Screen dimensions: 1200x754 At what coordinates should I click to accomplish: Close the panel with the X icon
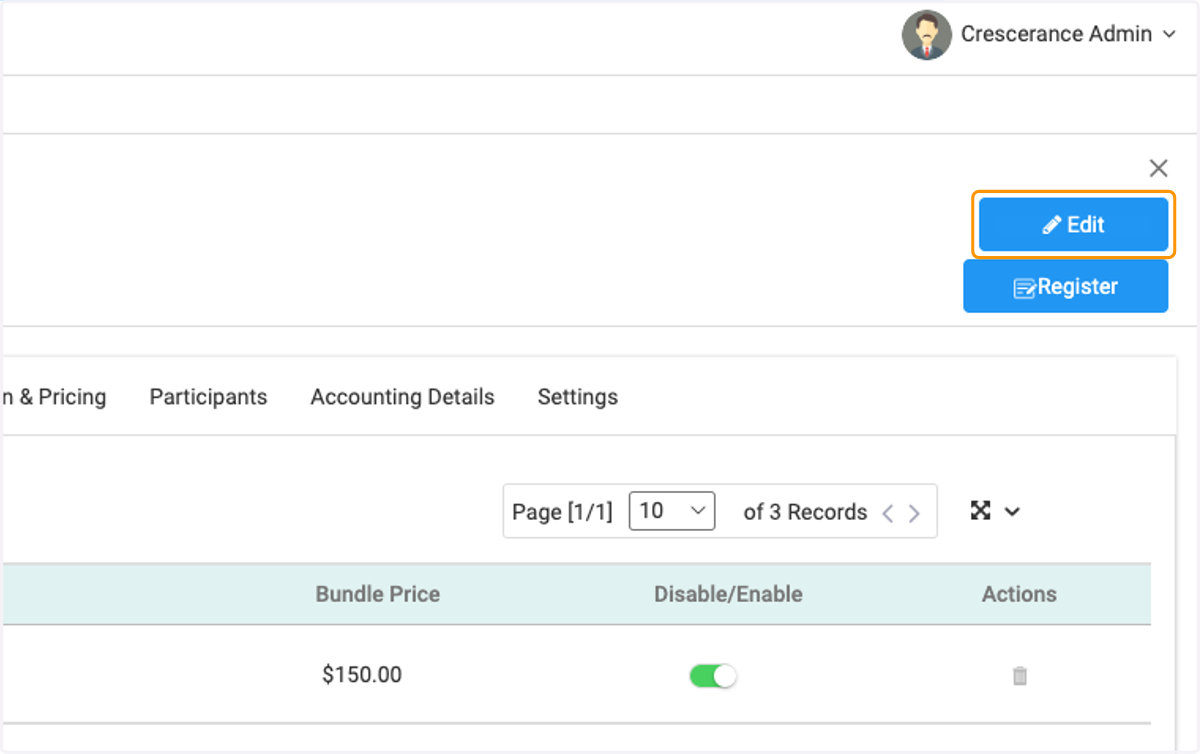pyautogui.click(x=1158, y=168)
